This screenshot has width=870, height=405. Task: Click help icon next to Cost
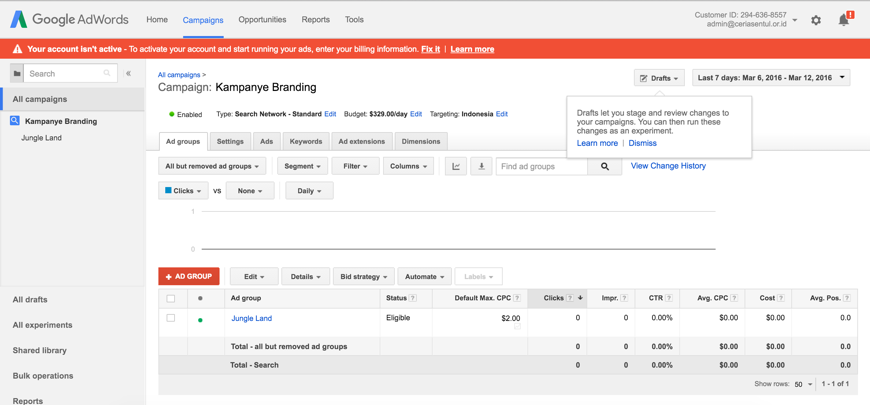781,298
